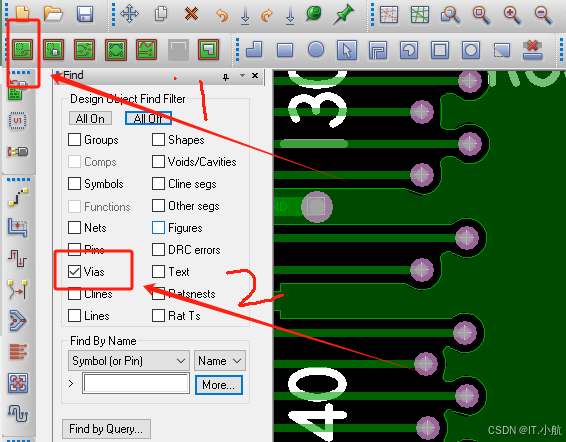Viewport: 566px width, 442px height.
Task: Click the Zoom Out magnifier with minus
Action: [x=543, y=15]
